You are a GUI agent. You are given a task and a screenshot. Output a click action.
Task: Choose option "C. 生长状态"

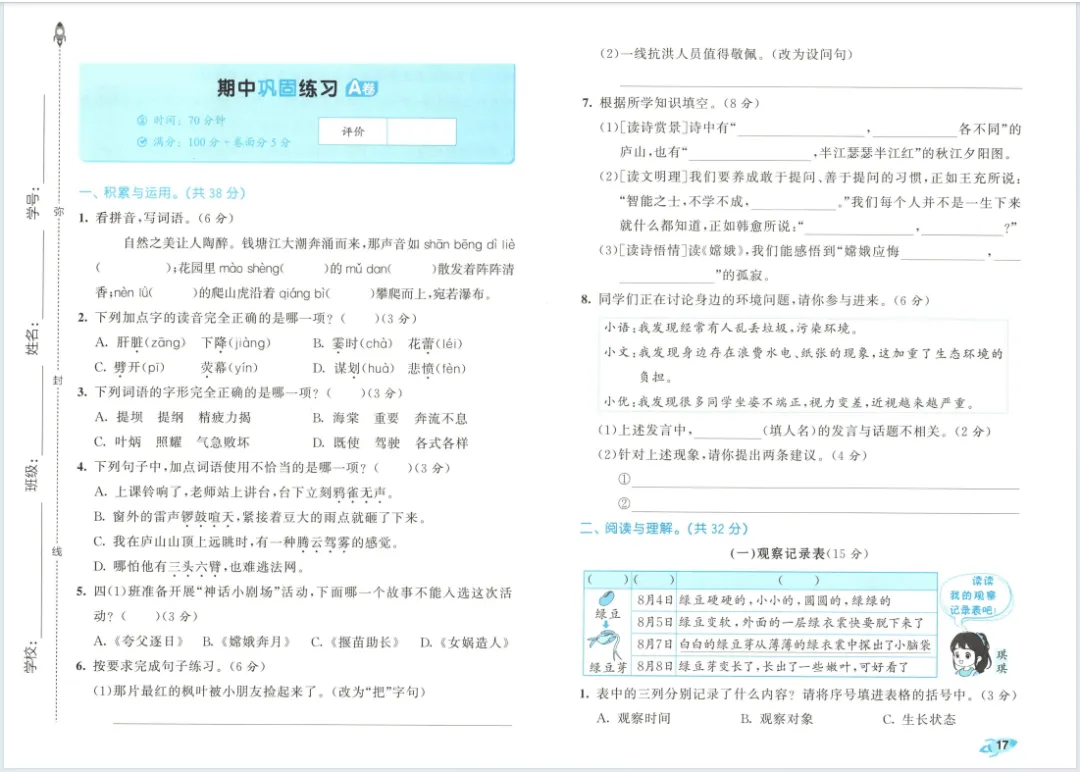coord(919,719)
